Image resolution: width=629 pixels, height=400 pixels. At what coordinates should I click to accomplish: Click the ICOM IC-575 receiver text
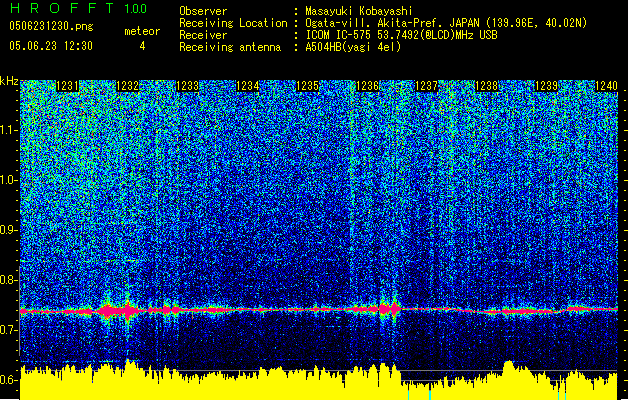[x=401, y=35]
